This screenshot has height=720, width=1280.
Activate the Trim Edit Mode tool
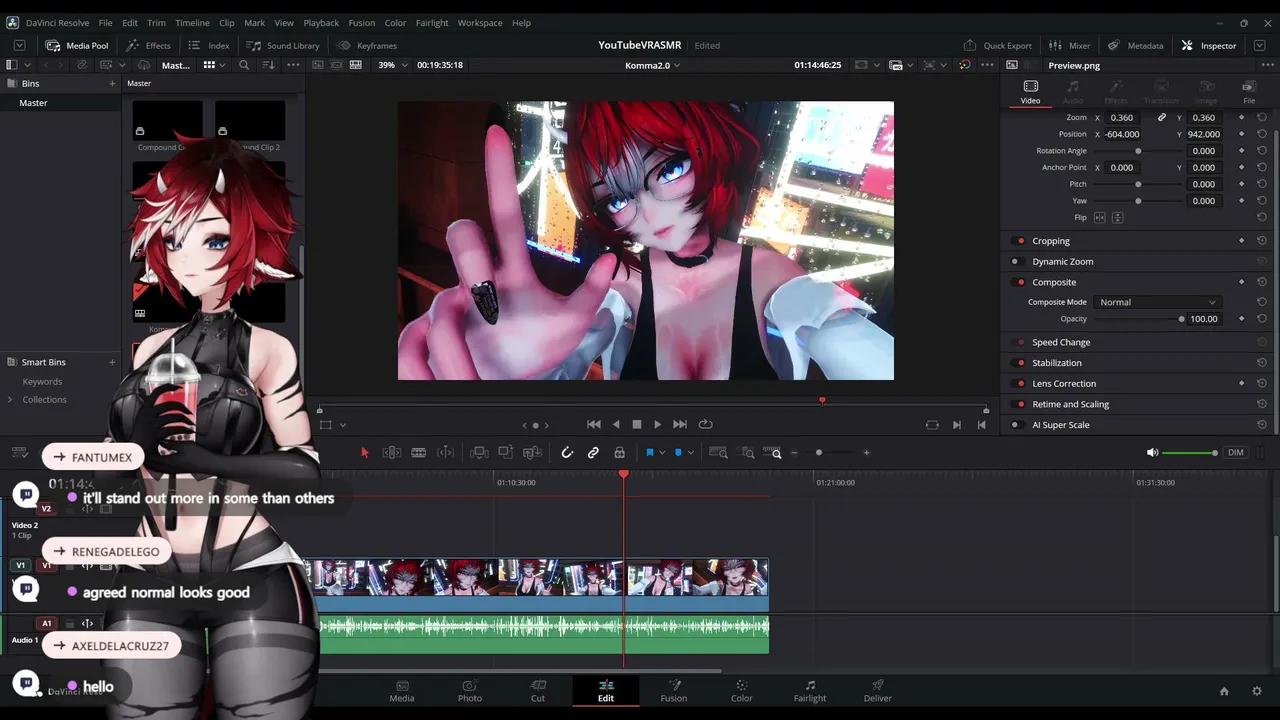pos(392,453)
